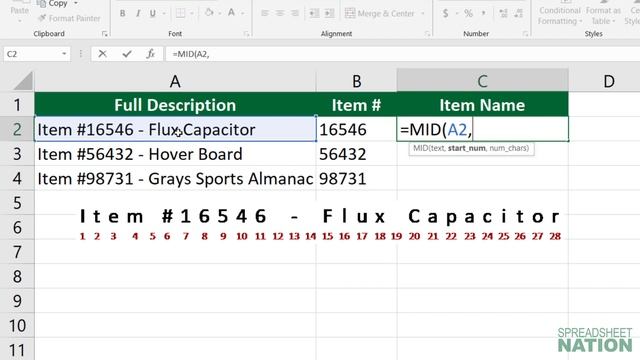Open the Alignment group dialog launcher

[427, 34]
